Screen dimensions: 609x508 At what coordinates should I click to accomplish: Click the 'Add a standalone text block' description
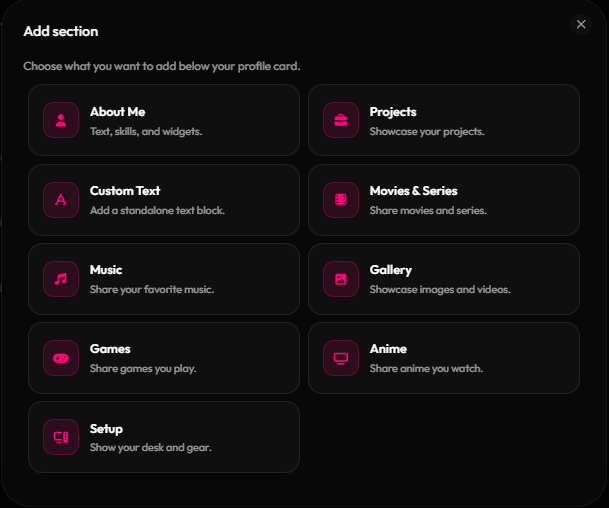click(157, 211)
